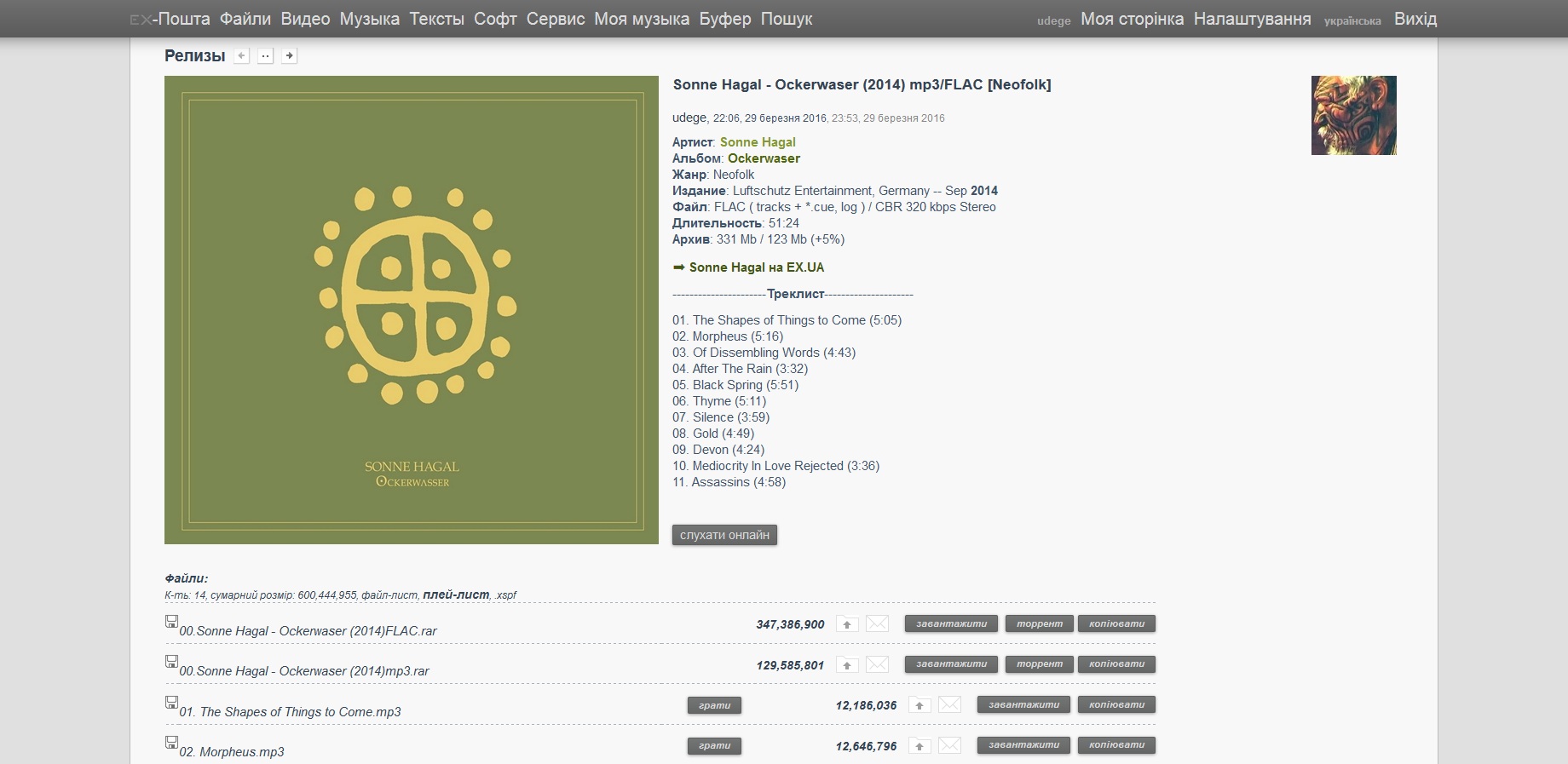
Task: Click копіювати for the mp3.rar file
Action: (1116, 664)
